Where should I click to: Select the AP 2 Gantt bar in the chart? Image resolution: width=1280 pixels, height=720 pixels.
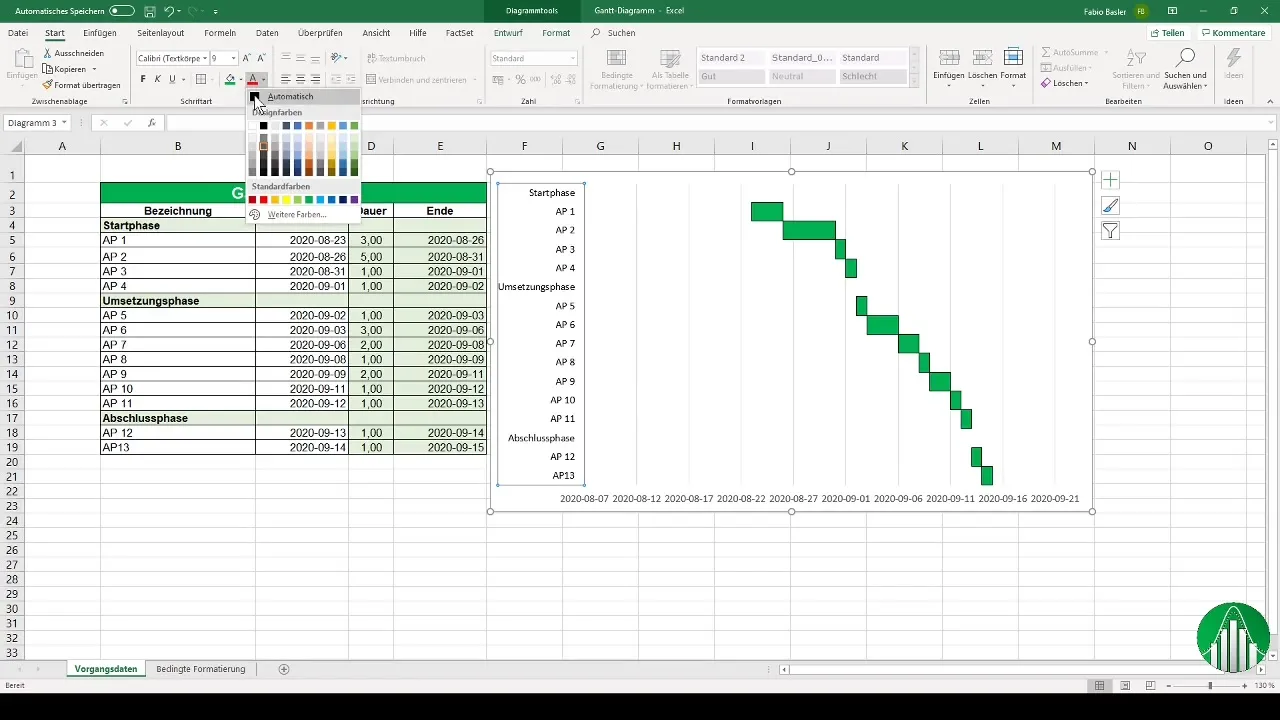pyautogui.click(x=809, y=230)
